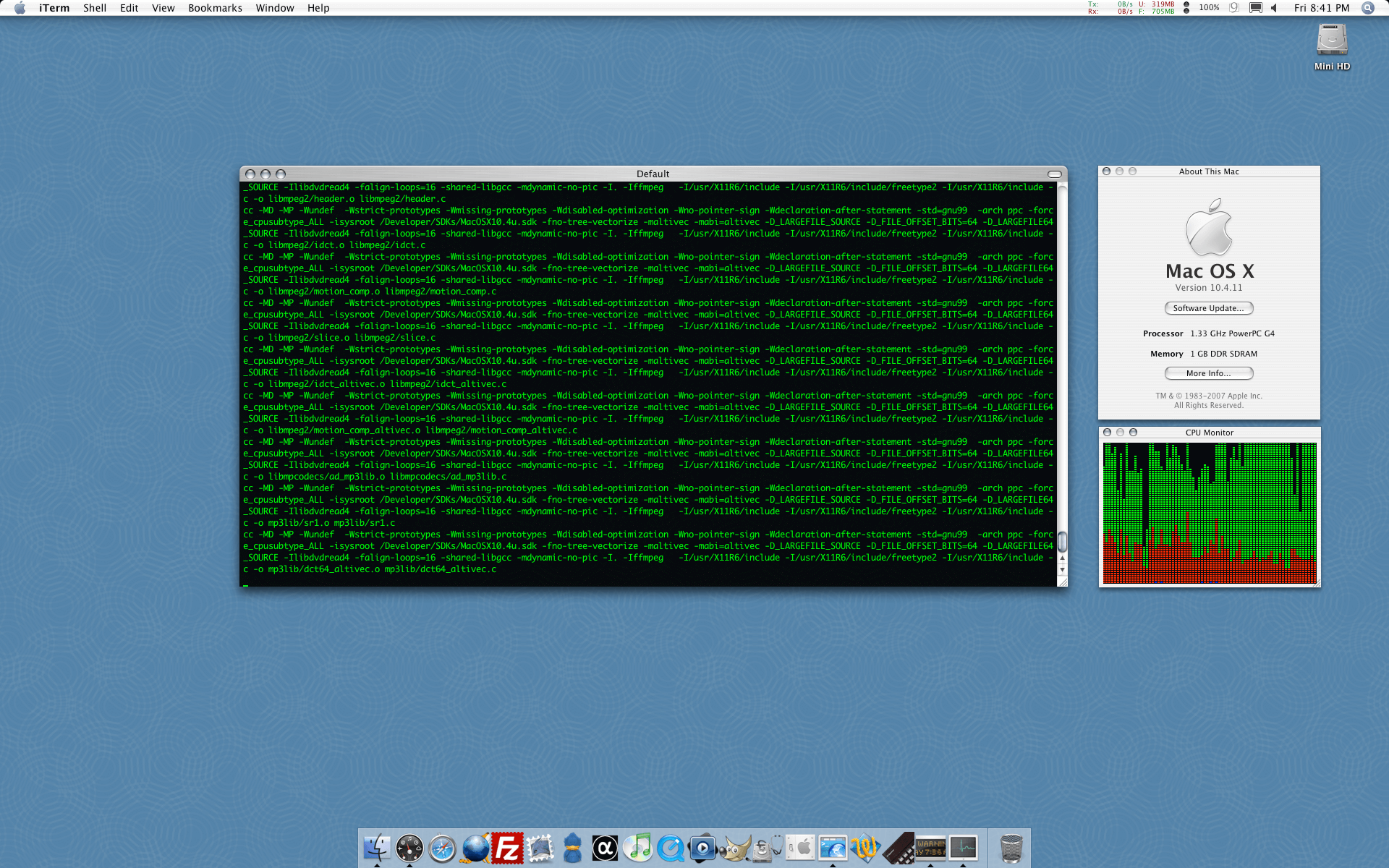Click the iTerm vertical scrollbar thumb
This screenshot has height=868, width=1389.
click(x=1062, y=541)
